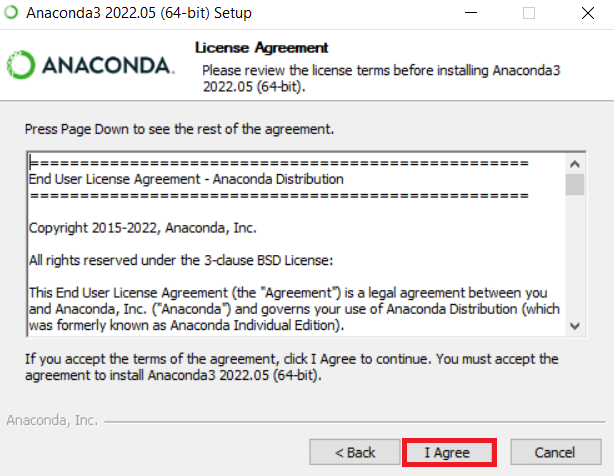Image resolution: width=614 pixels, height=476 pixels.
Task: Click the license scrollbar up arrow
Action: 575,163
